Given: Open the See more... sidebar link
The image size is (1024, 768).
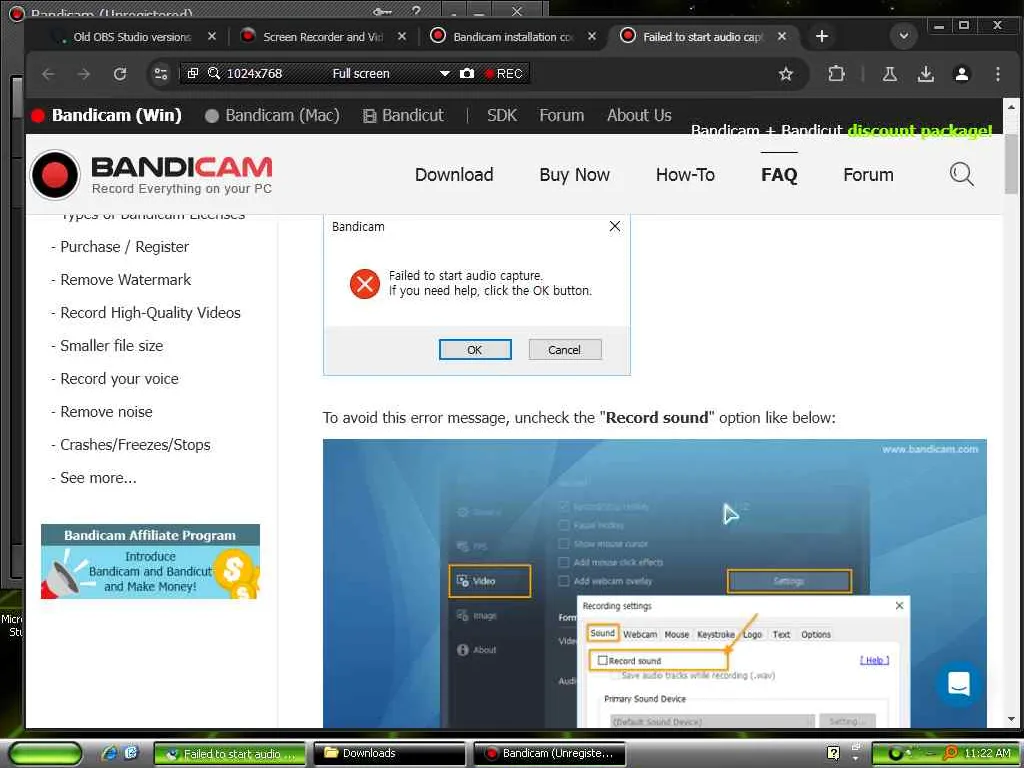Looking at the screenshot, I should click(x=98, y=477).
